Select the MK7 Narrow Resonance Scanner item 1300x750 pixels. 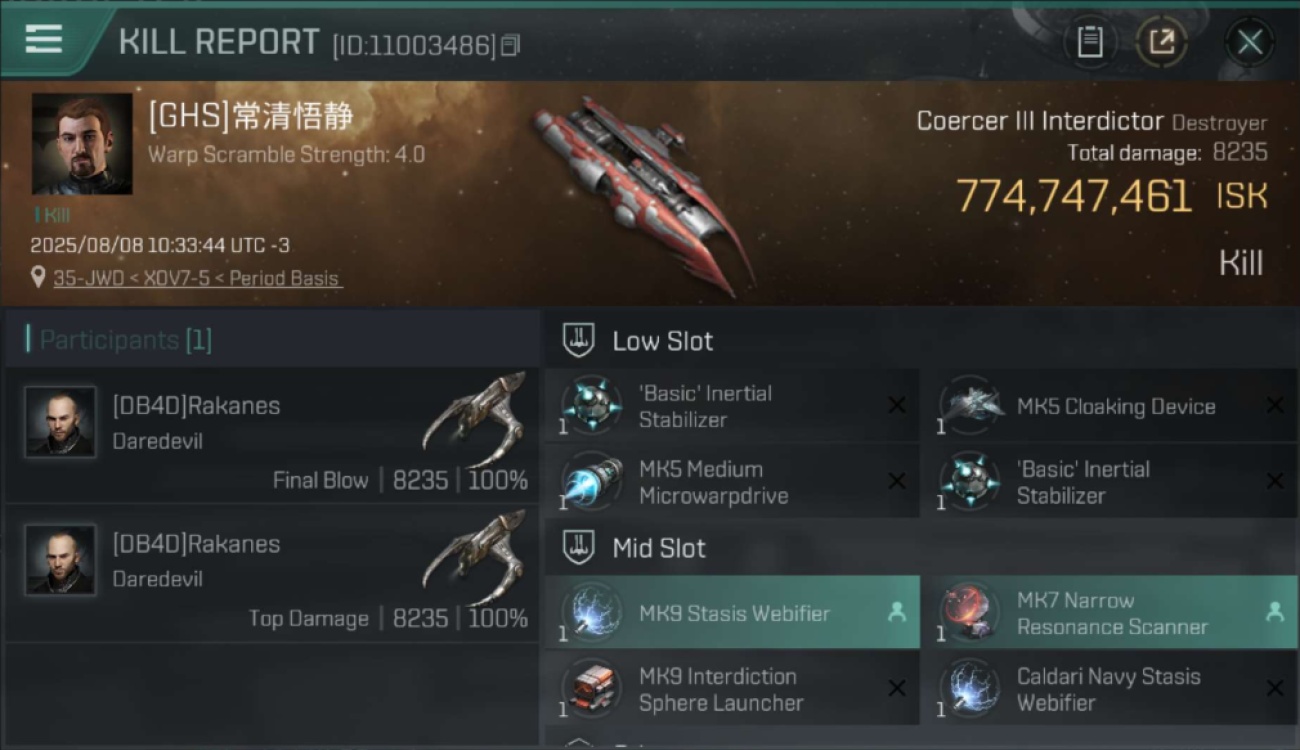1110,613
